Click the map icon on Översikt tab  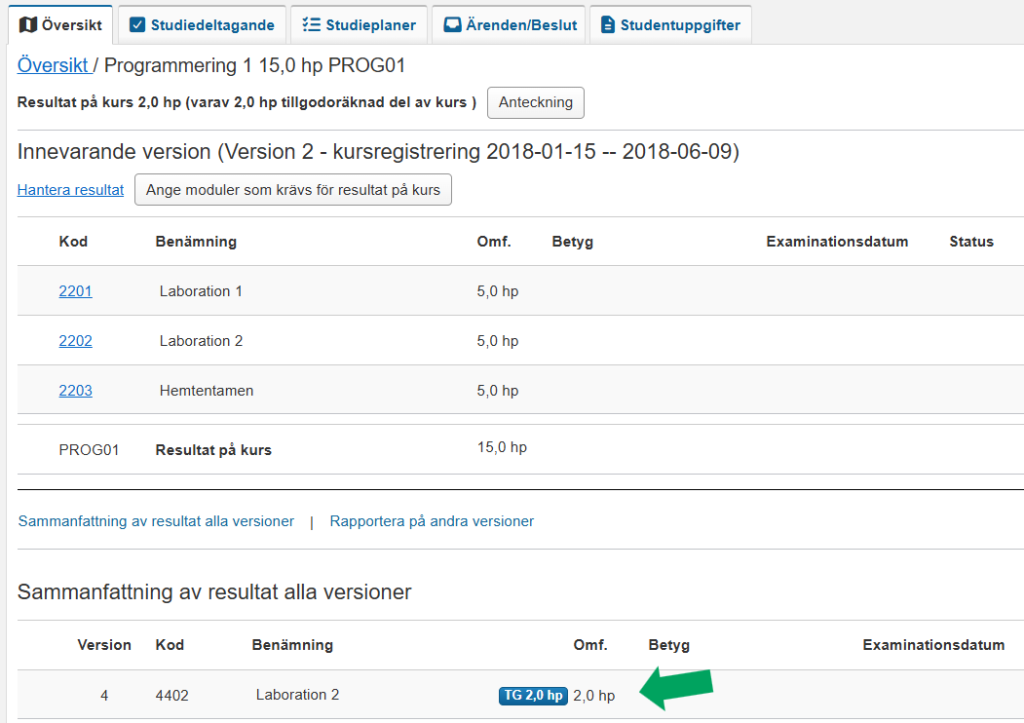tap(29, 24)
